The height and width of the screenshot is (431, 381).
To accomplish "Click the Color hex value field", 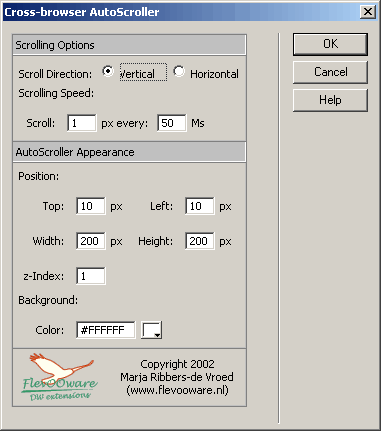I will click(x=106, y=330).
